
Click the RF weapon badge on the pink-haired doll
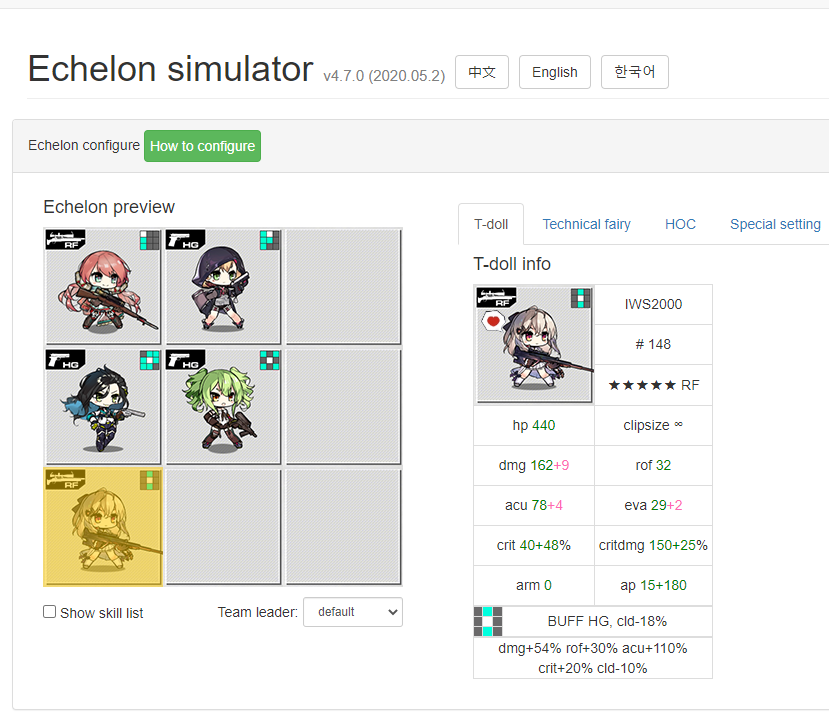tap(66, 239)
